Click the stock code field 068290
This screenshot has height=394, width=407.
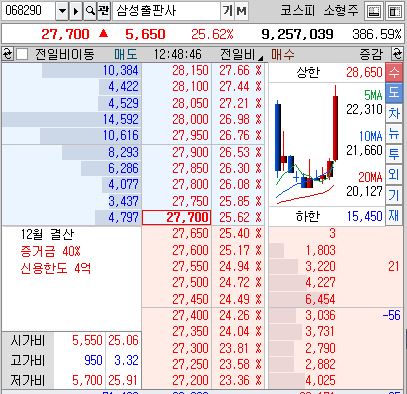(28, 11)
